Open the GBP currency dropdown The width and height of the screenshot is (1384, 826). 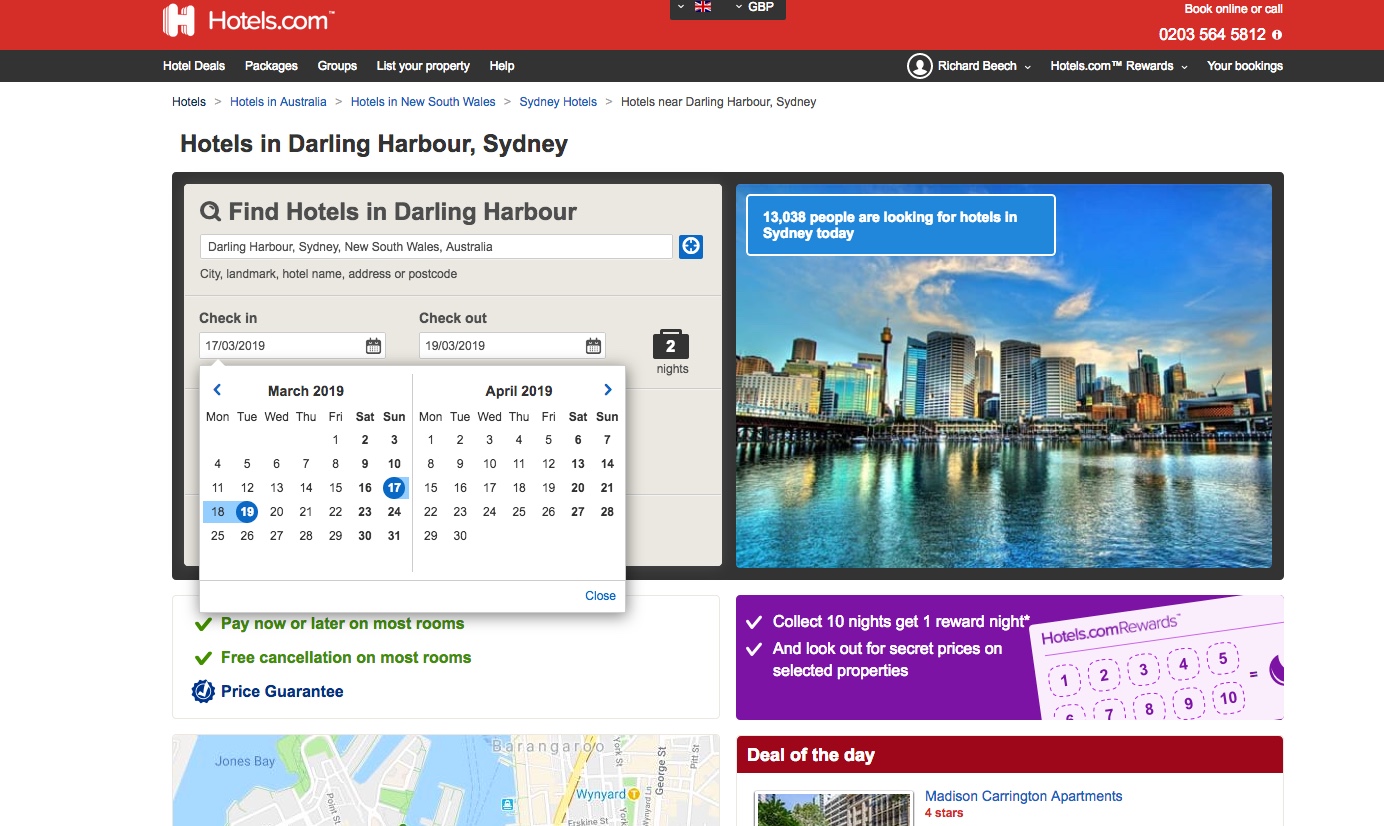(x=754, y=7)
